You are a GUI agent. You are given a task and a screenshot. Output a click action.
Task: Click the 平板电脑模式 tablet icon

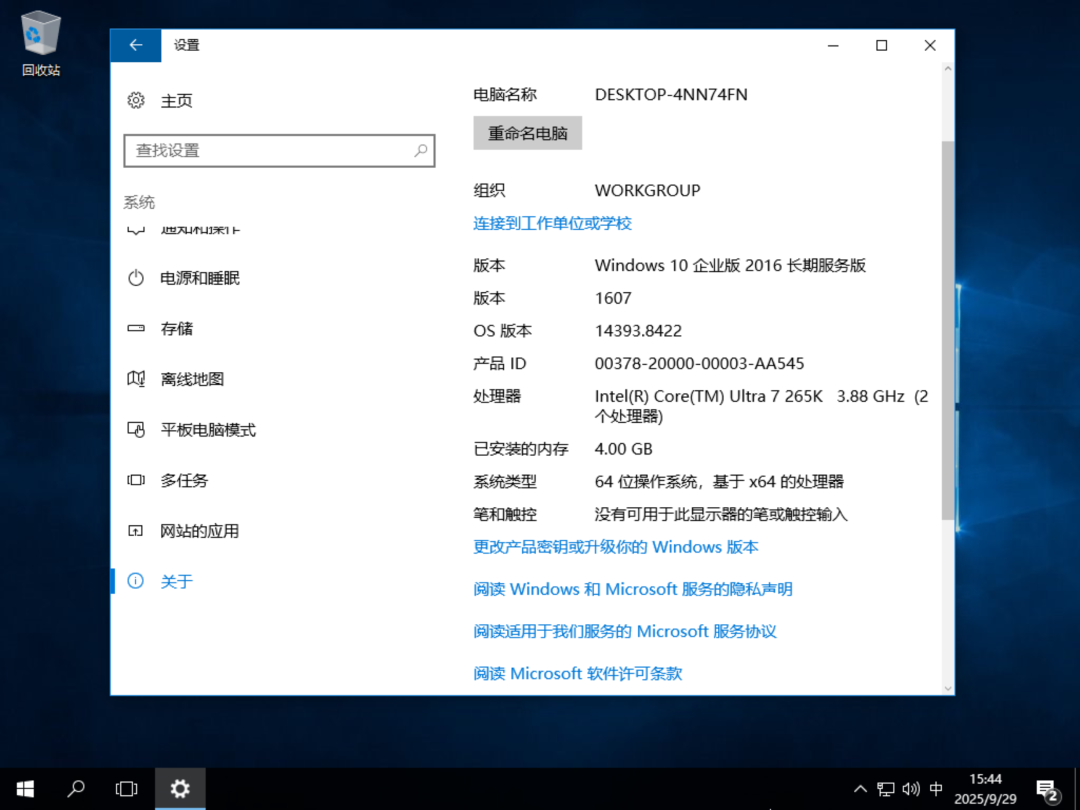click(x=136, y=430)
